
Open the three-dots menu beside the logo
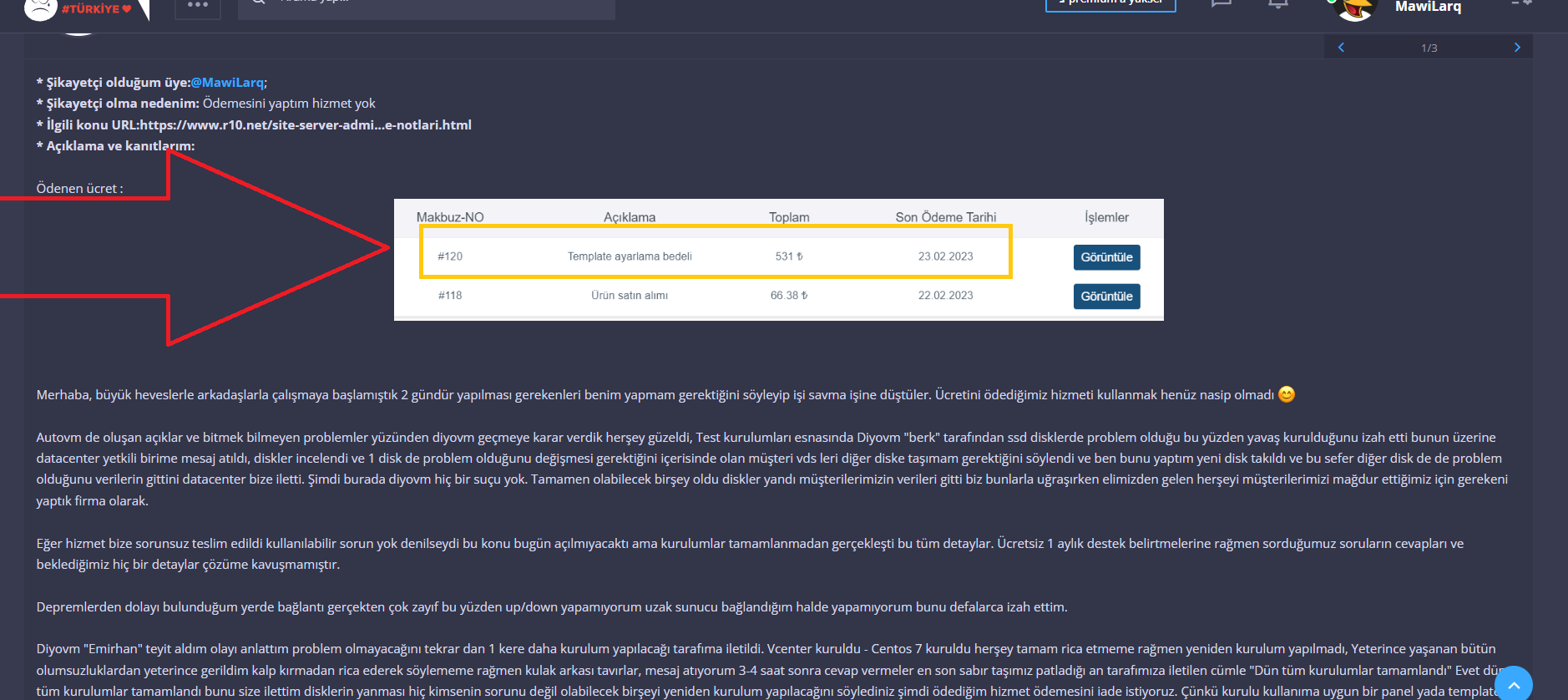tap(198, 6)
